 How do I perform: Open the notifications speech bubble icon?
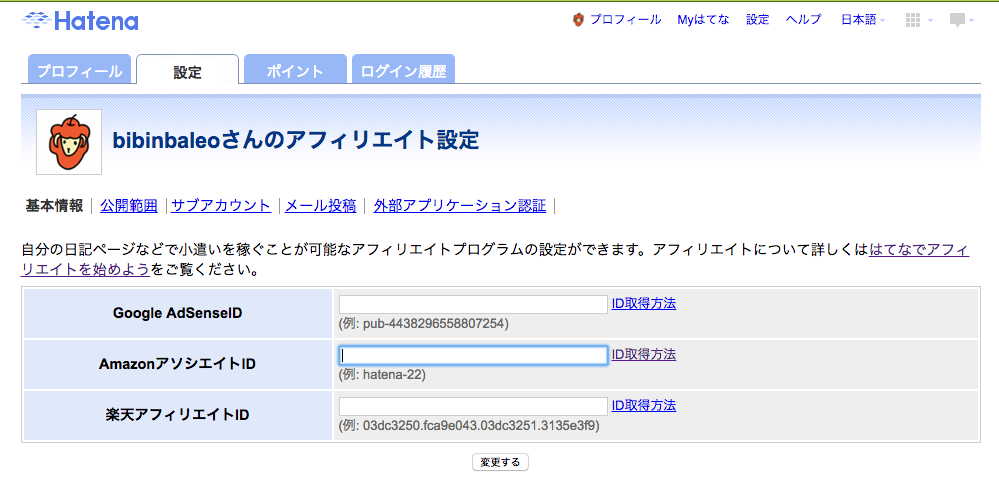coord(957,20)
